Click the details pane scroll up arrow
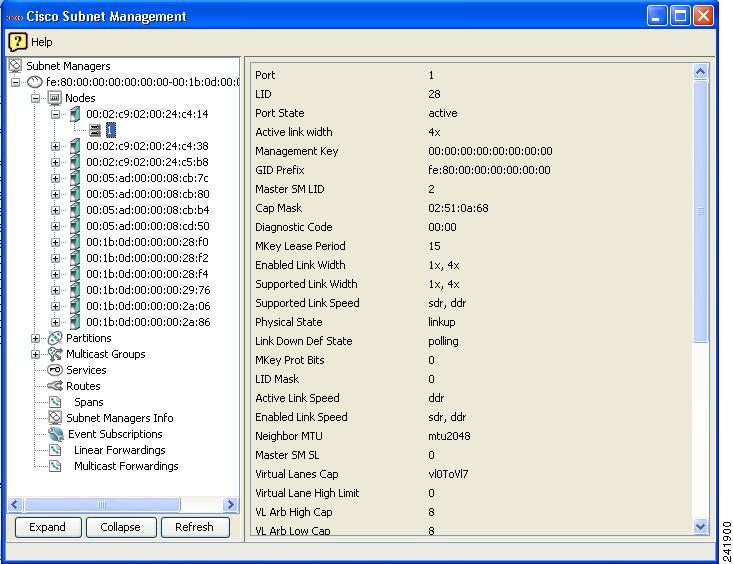 [x=700, y=71]
